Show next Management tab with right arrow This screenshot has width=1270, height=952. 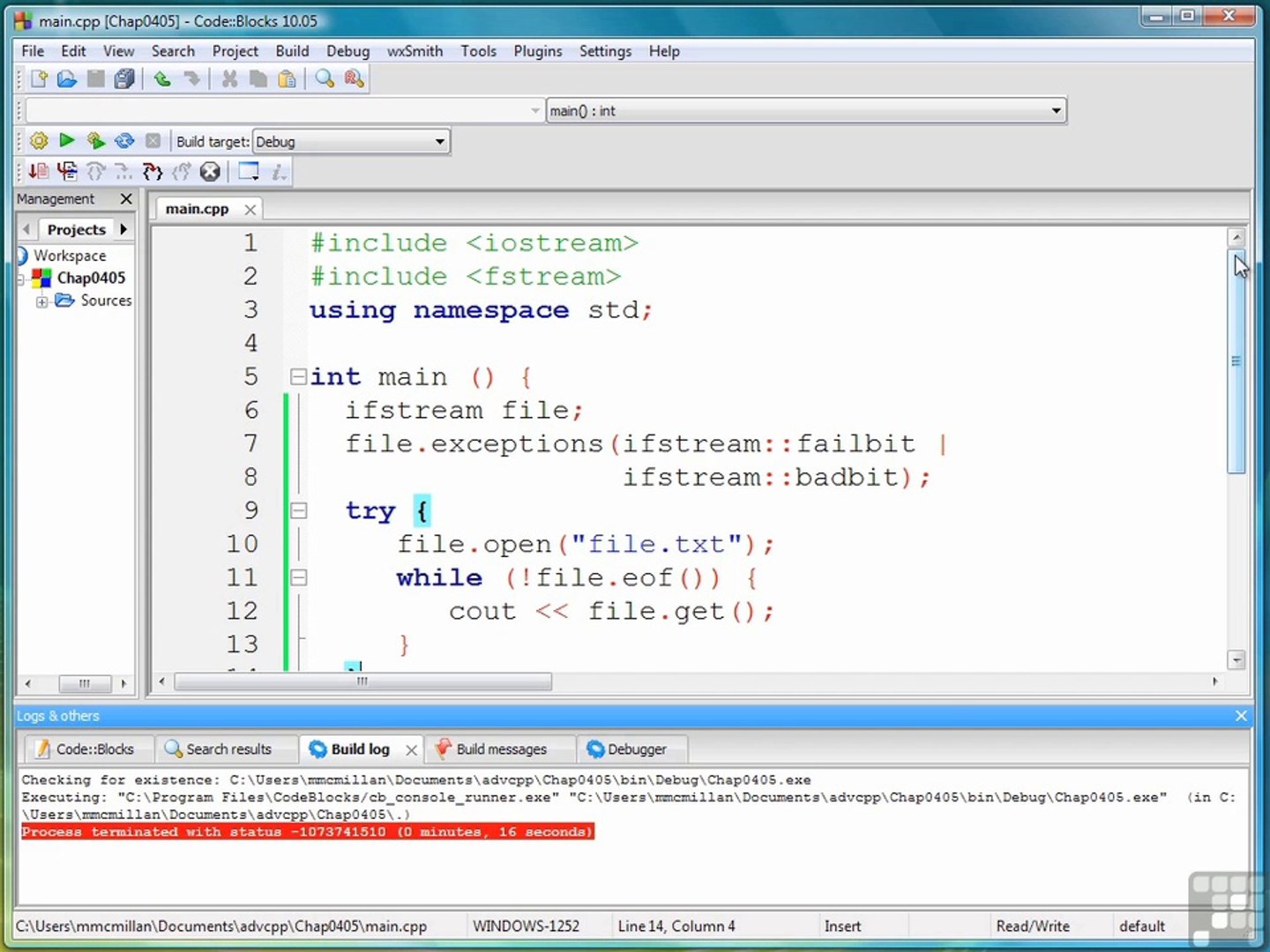pyautogui.click(x=123, y=229)
